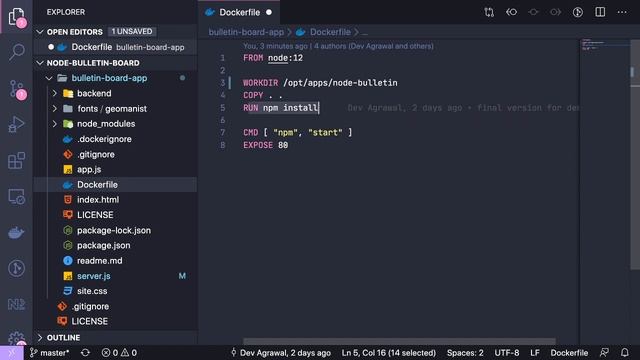Viewport: 640px width, 360px height.
Task: Select Dockerfile in the file tree
Action: tap(116, 184)
